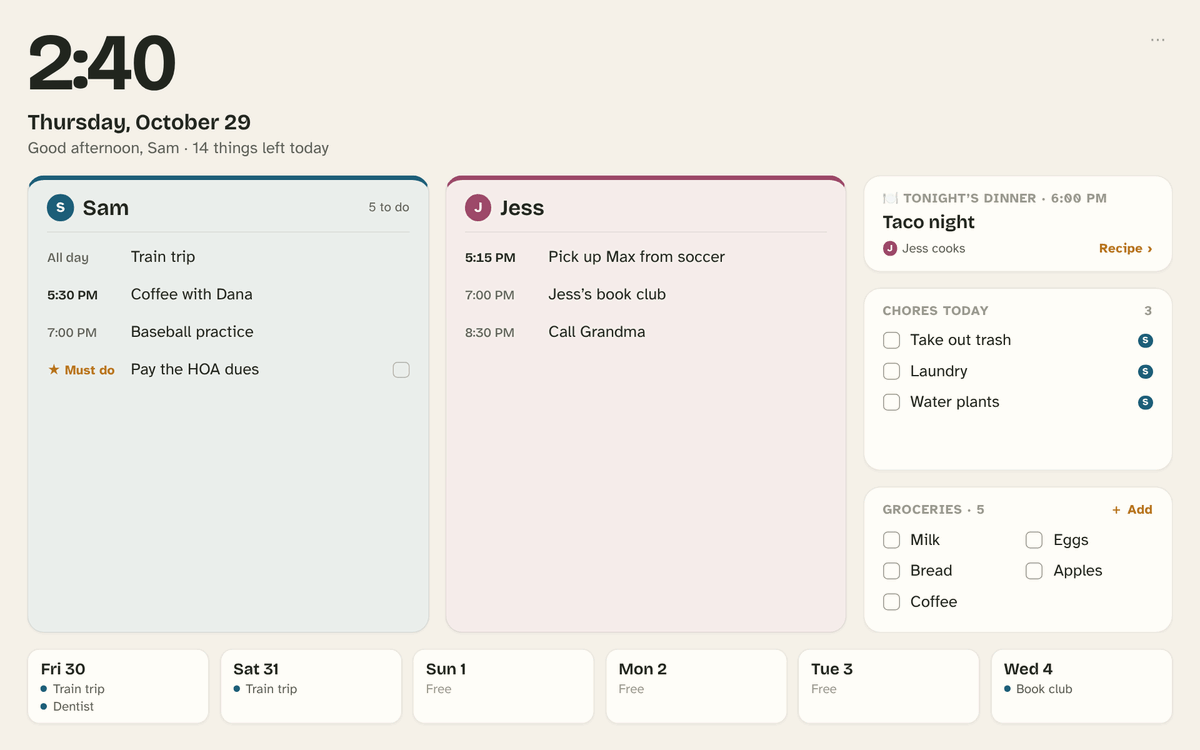1200x750 pixels.
Task: Select the Sat 31 day card
Action: [x=311, y=686]
